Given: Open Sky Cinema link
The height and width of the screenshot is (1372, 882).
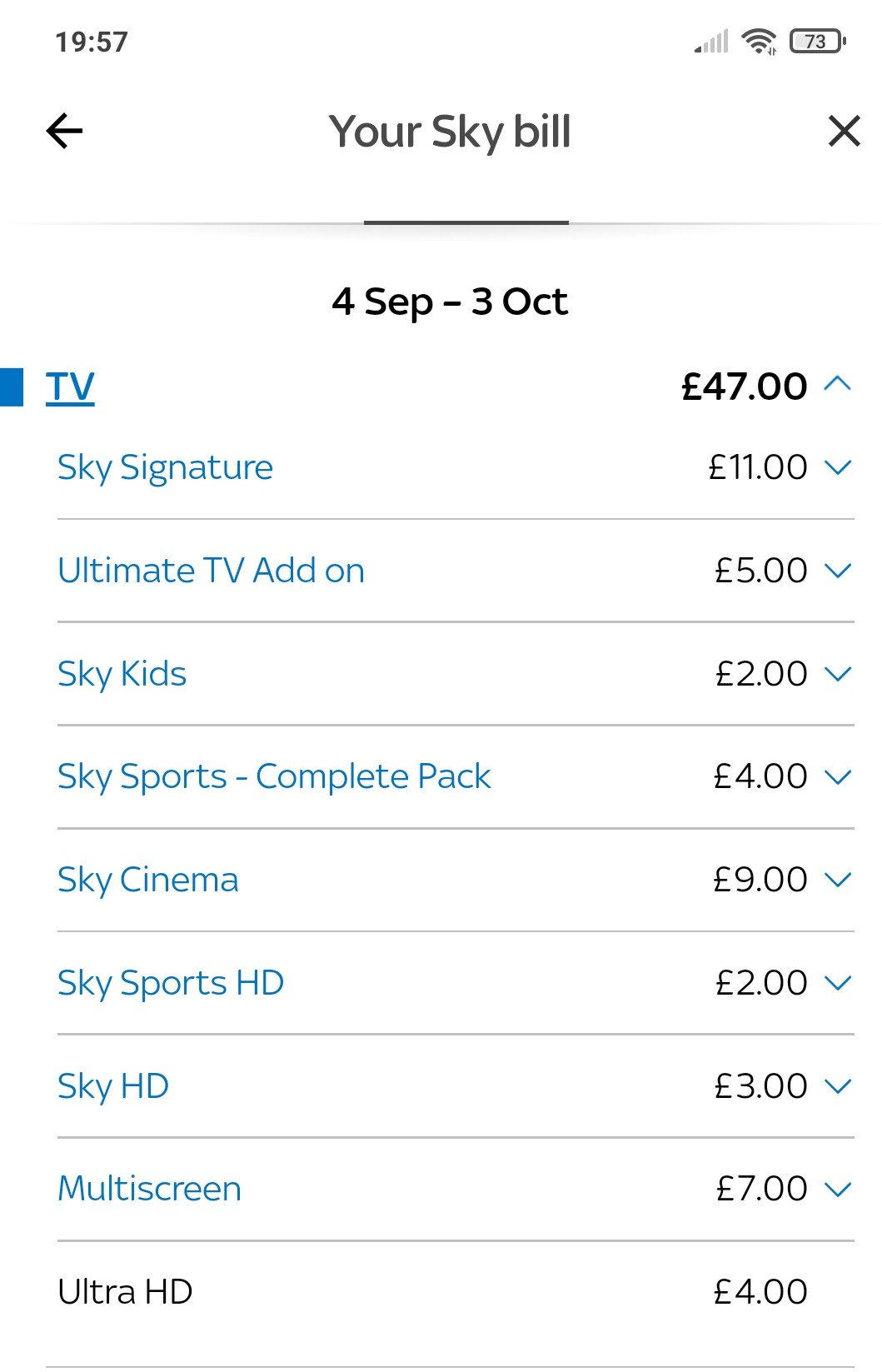Looking at the screenshot, I should click(x=147, y=881).
